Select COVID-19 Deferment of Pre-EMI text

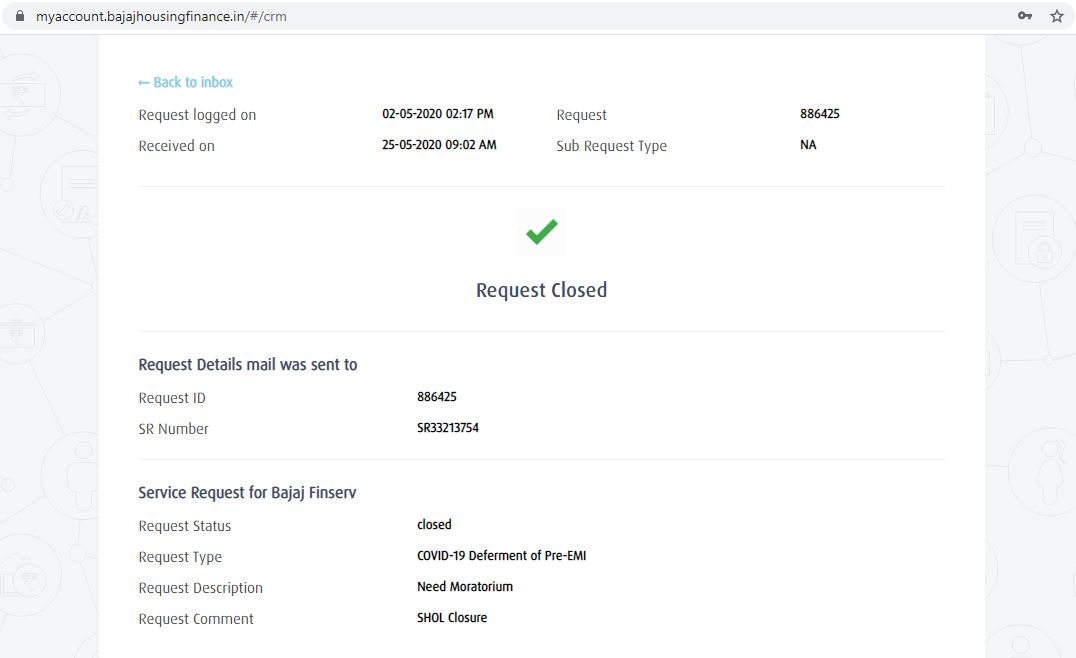[501, 556]
